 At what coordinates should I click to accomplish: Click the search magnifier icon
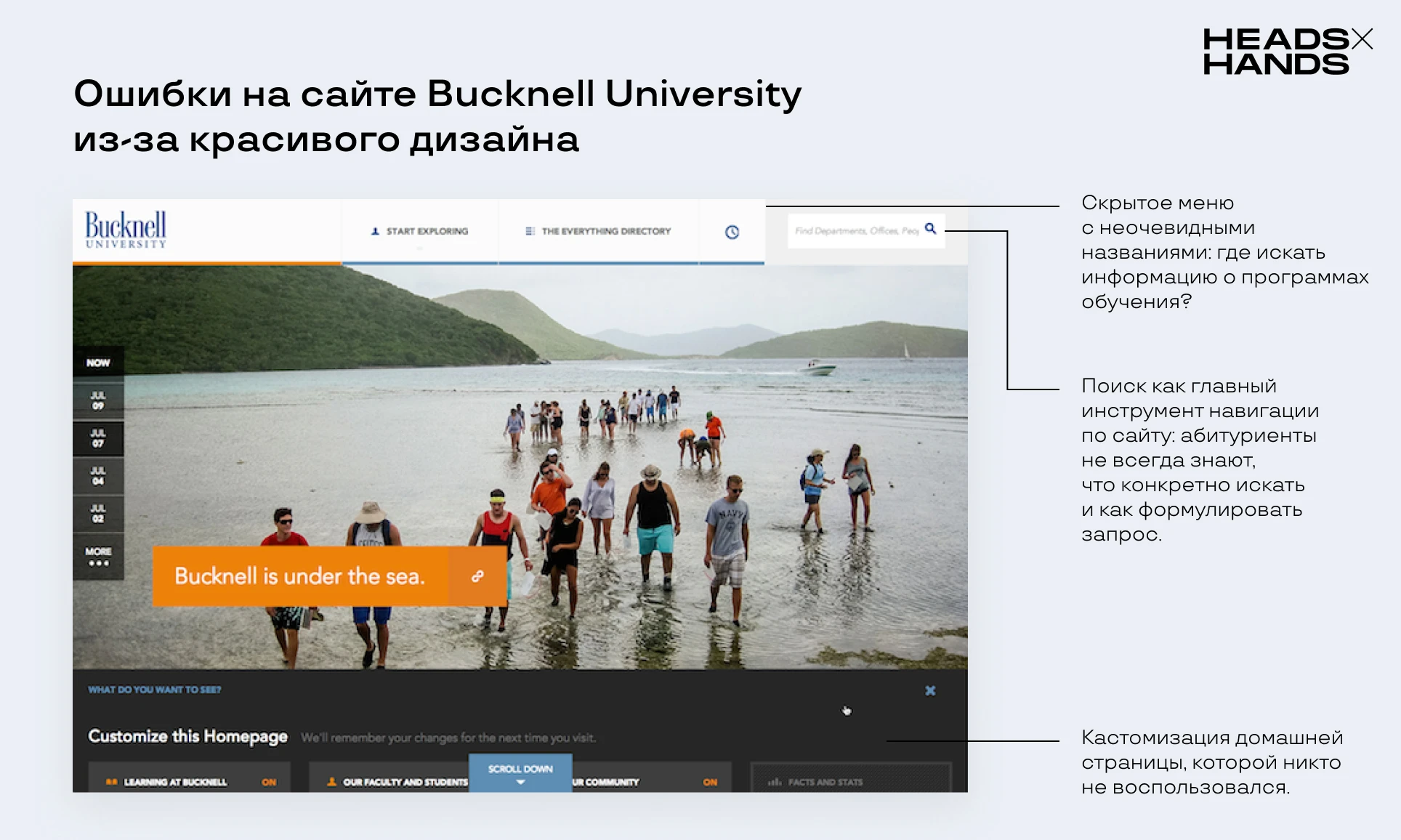pyautogui.click(x=930, y=229)
